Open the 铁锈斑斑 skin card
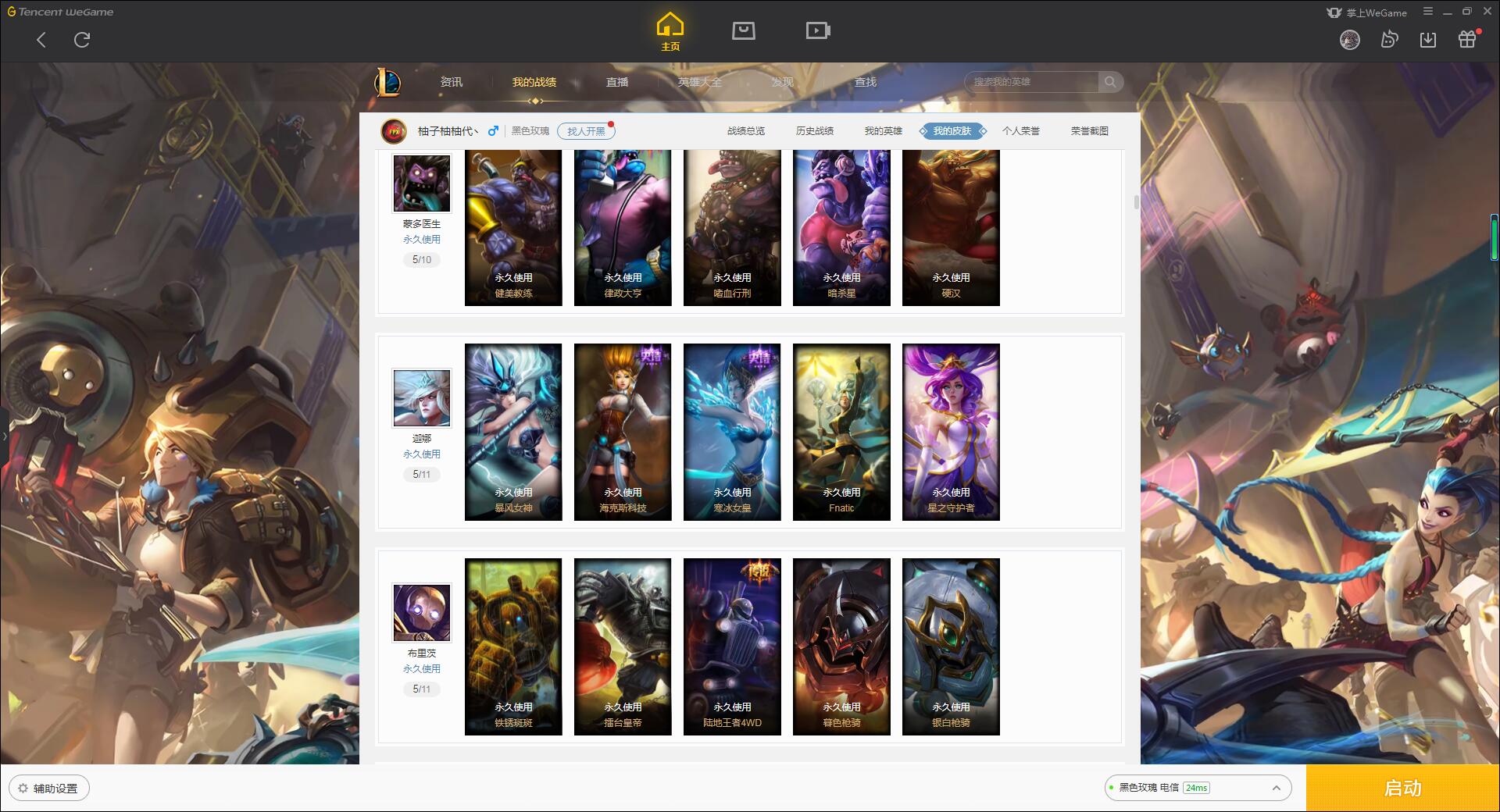The height and width of the screenshot is (812, 1500). [x=513, y=646]
